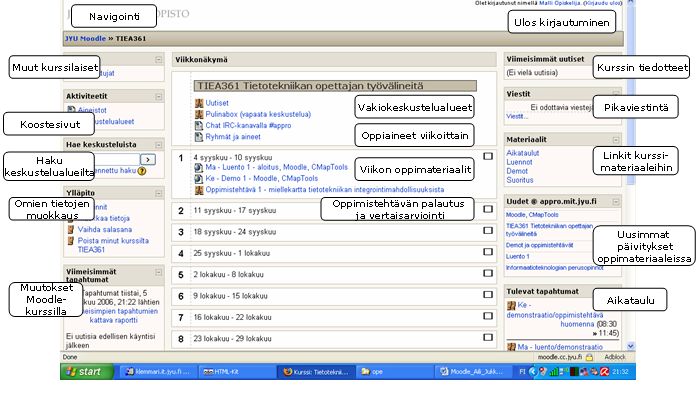699x393 pixels.
Task: Open the yellow help icon in search block
Action: point(142,171)
